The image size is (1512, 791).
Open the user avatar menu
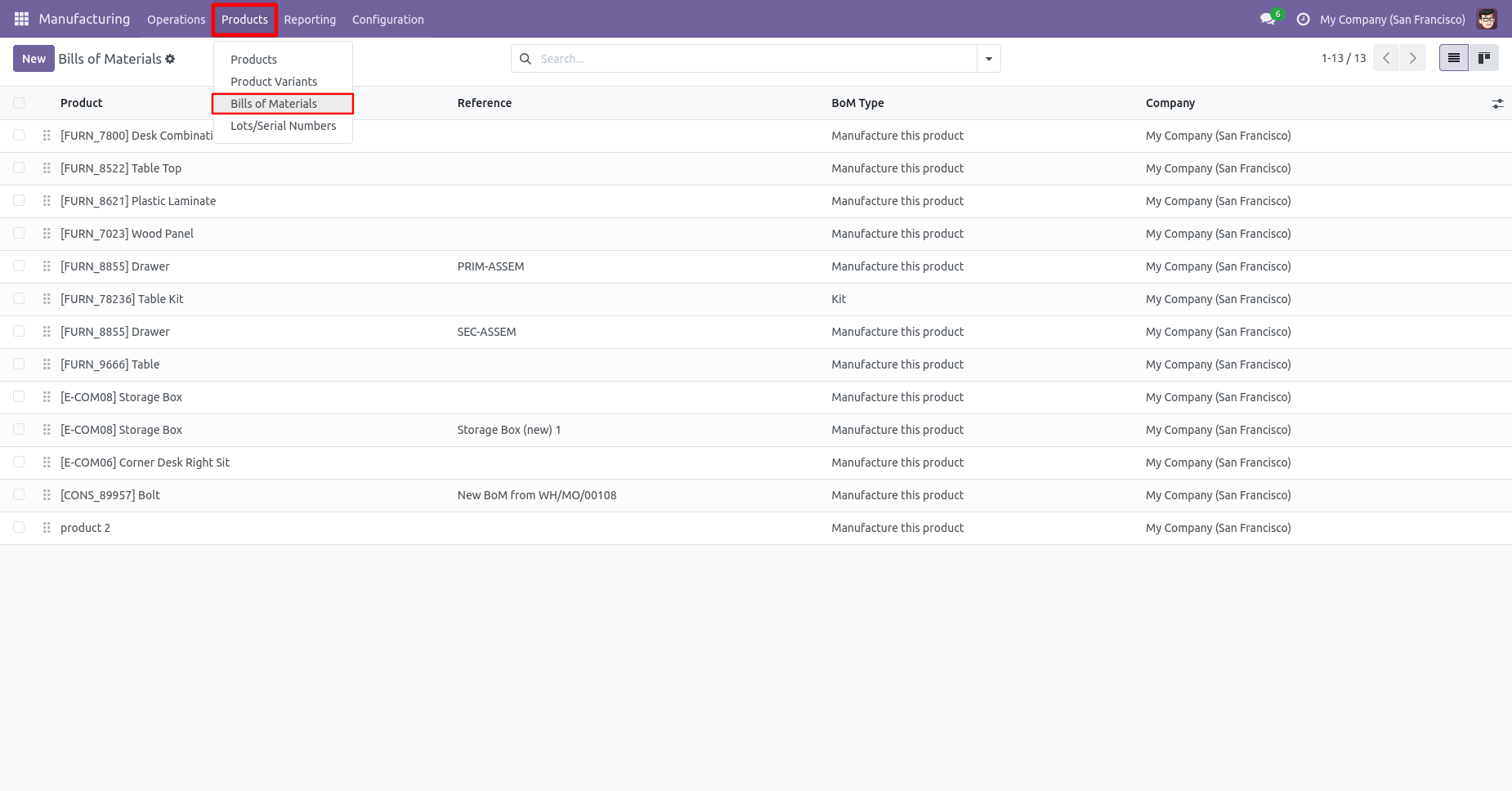point(1487,19)
